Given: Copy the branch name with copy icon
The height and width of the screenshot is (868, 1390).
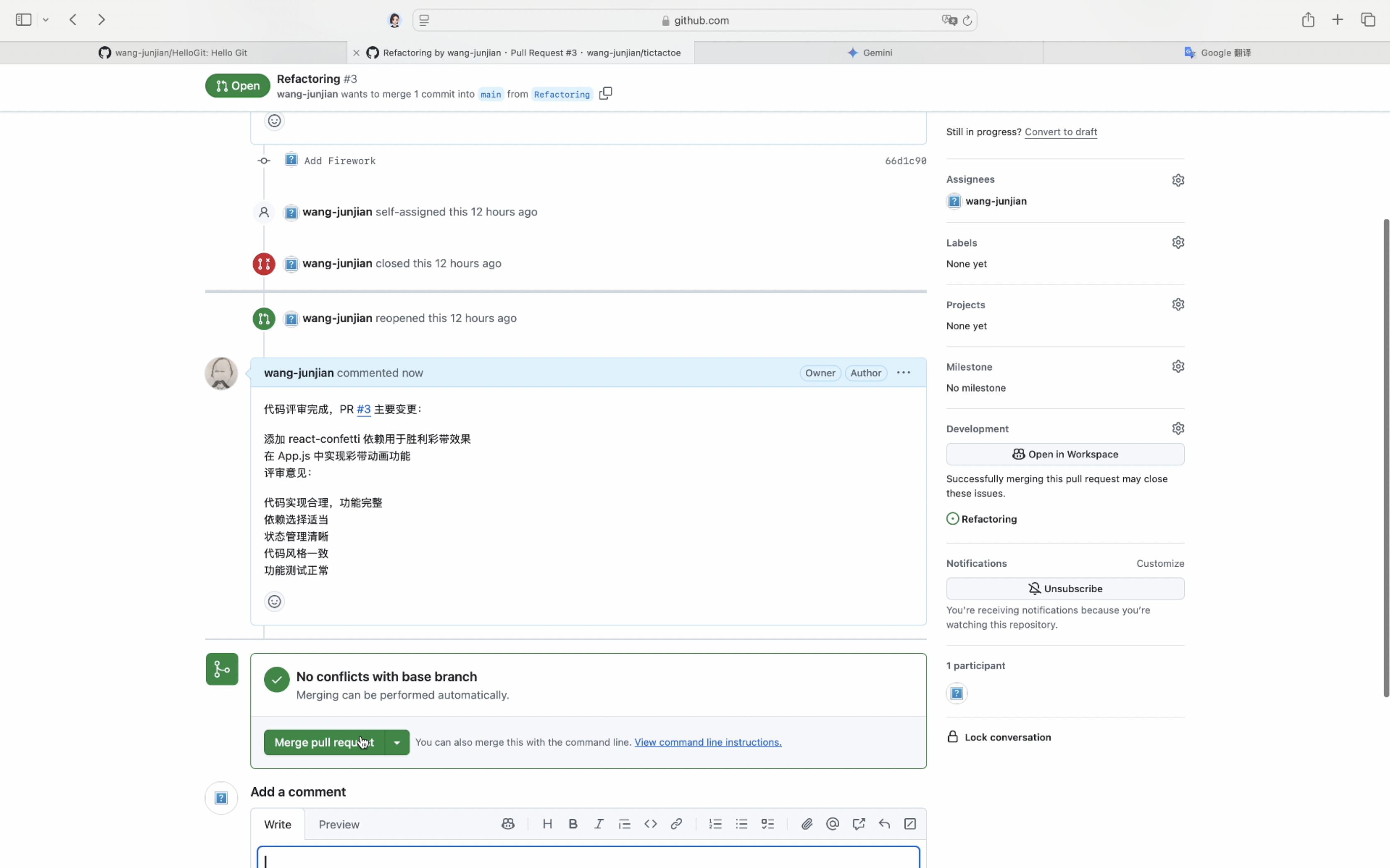Looking at the screenshot, I should (605, 93).
